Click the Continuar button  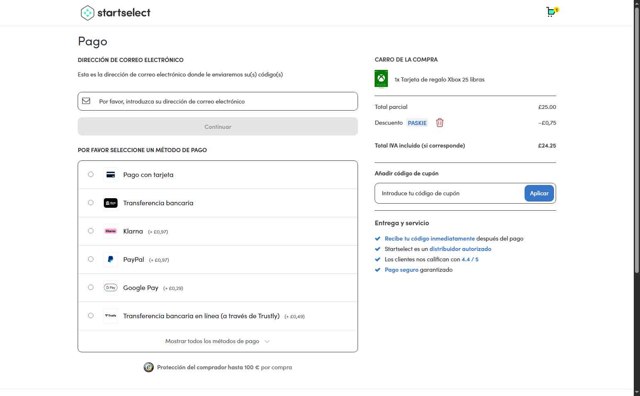(218, 127)
